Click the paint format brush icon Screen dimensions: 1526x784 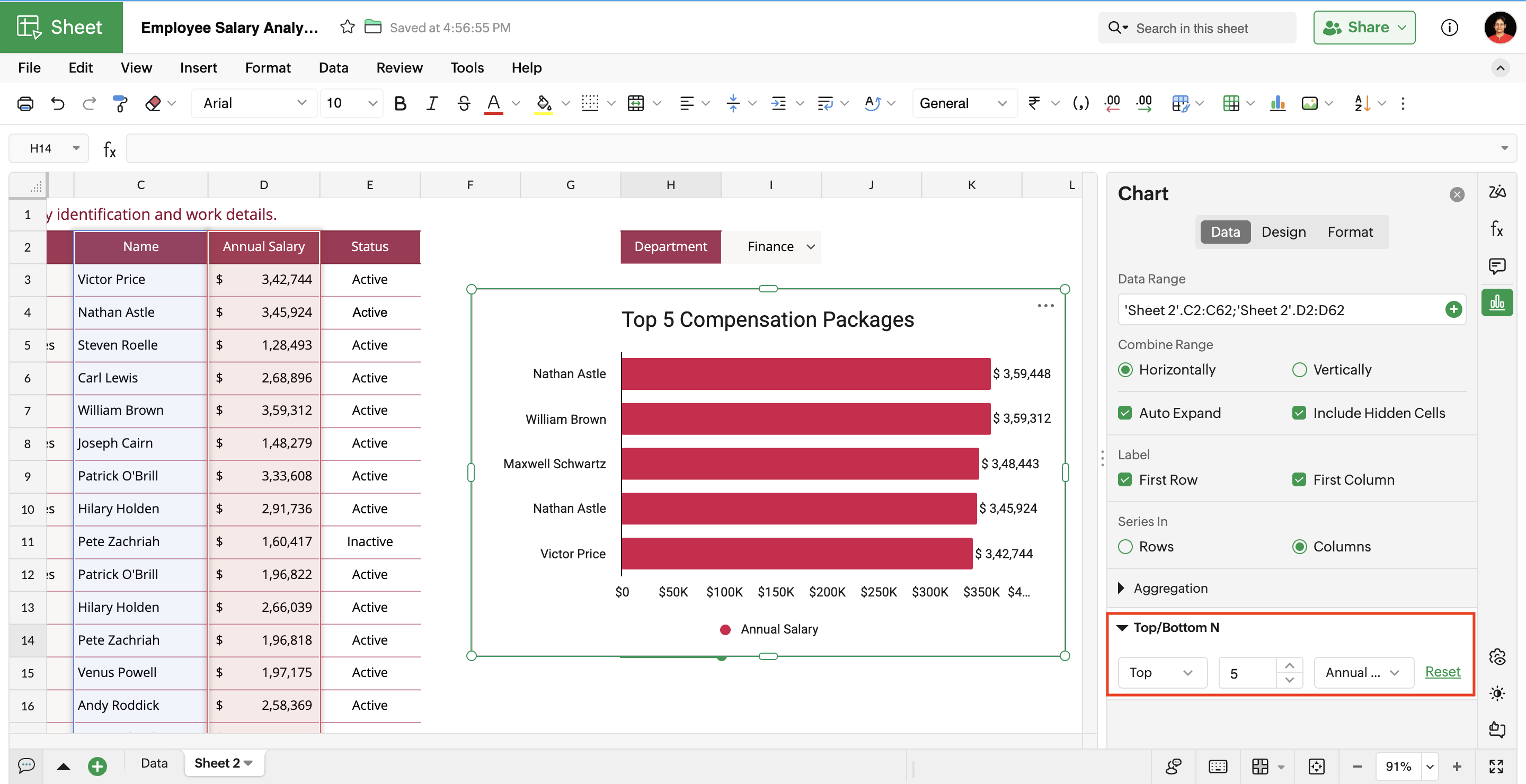coord(120,104)
